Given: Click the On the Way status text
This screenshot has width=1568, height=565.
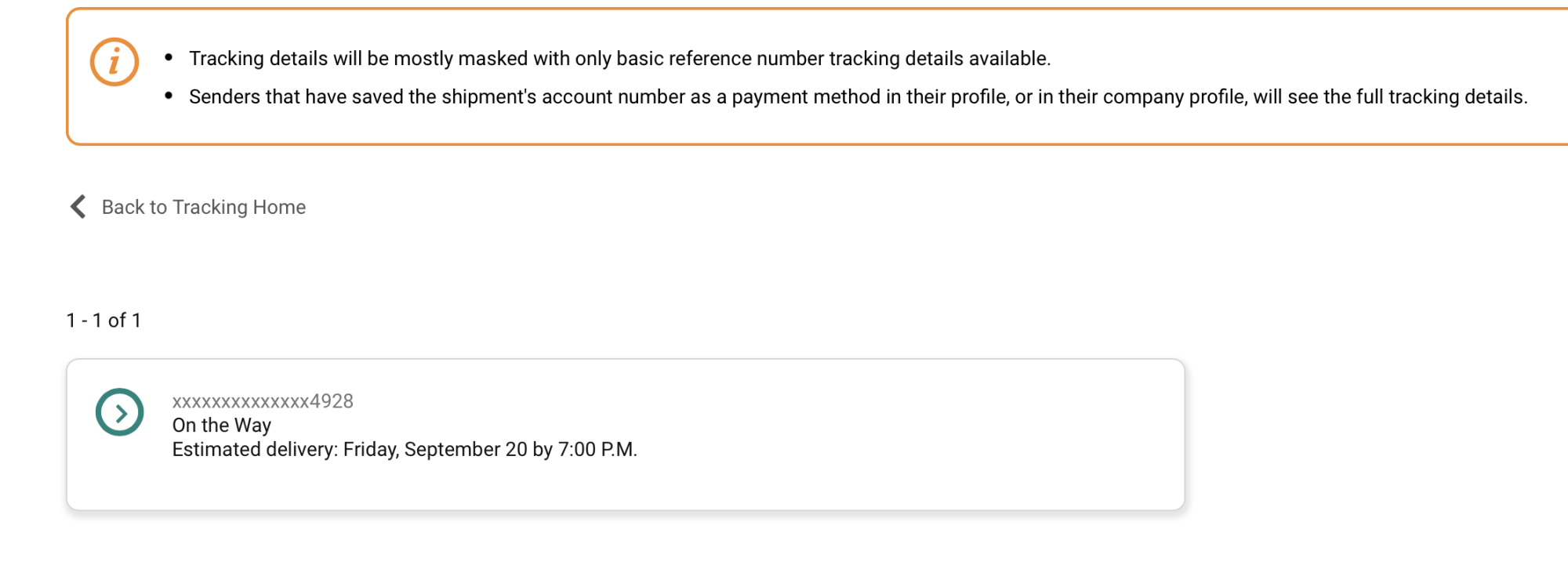Looking at the screenshot, I should coord(221,426).
